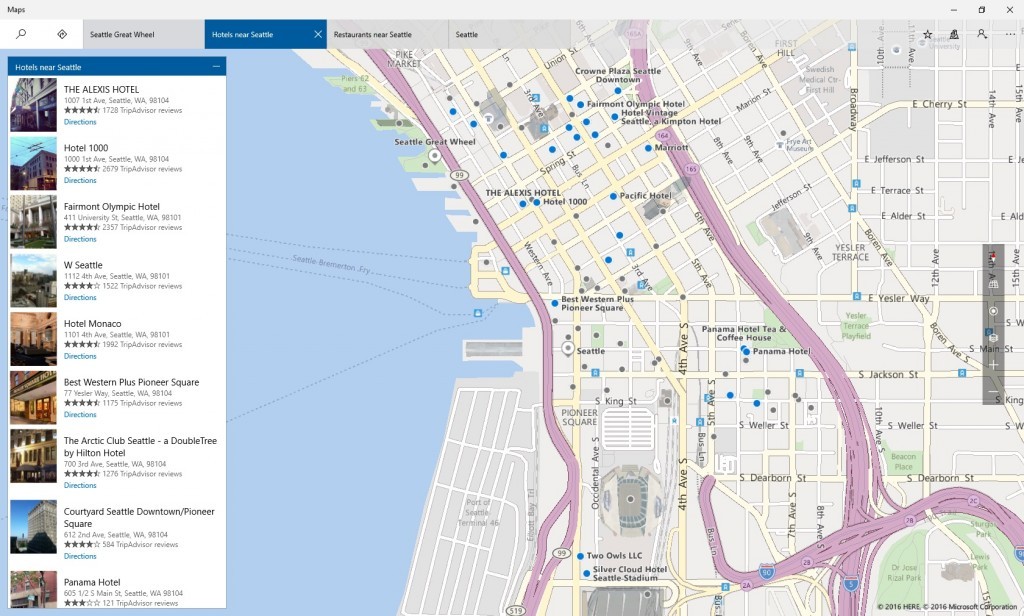
Task: Select the Hotel Monaco thumbnail image
Action: (x=33, y=339)
